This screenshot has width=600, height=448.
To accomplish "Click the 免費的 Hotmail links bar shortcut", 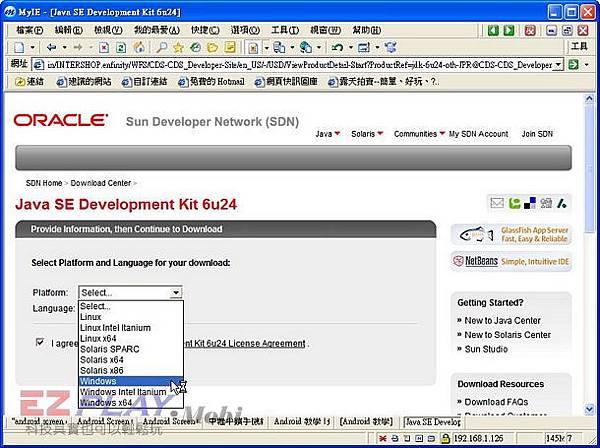I will pos(212,81).
